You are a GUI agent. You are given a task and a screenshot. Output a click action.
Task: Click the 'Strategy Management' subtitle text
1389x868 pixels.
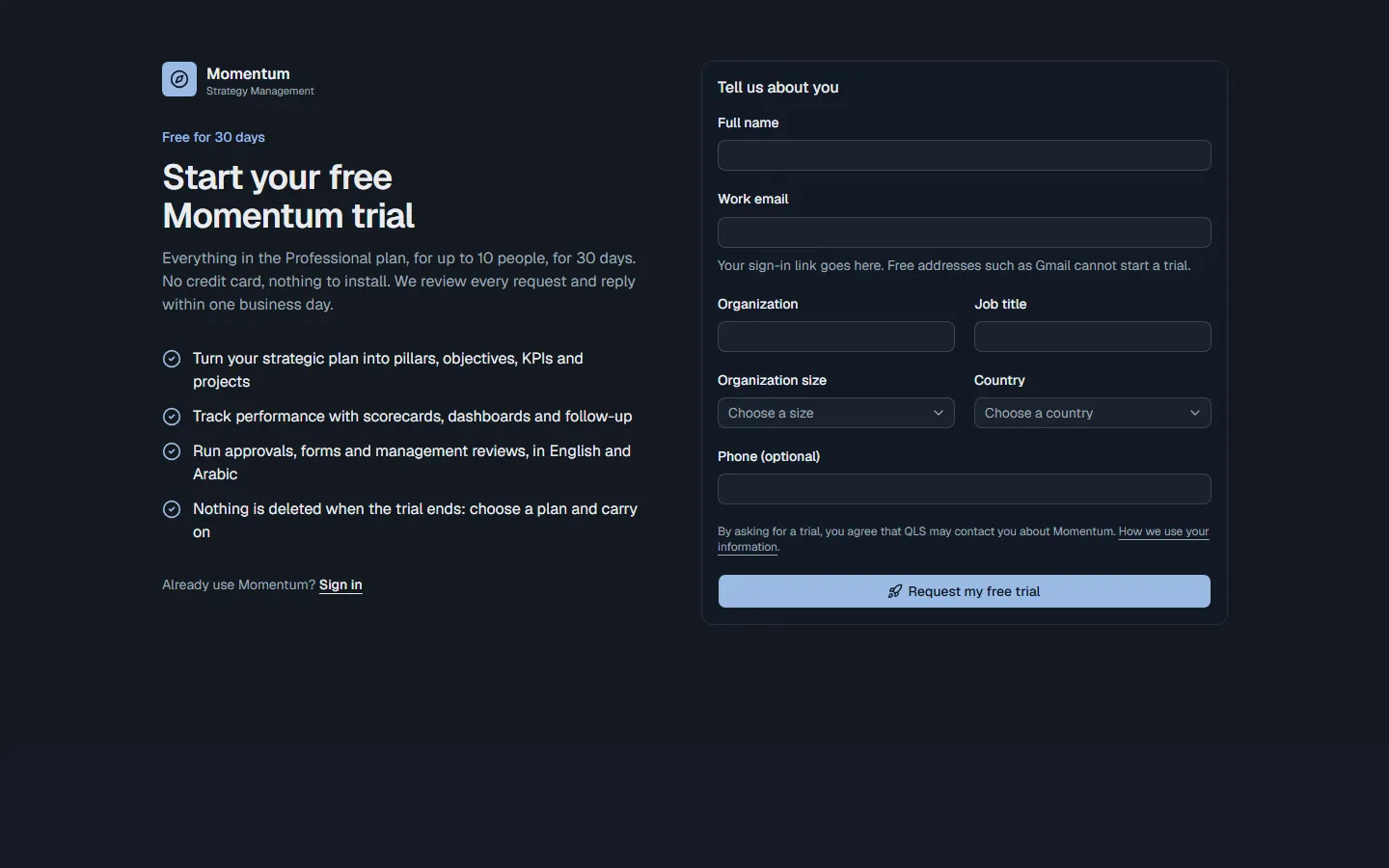[x=260, y=91]
